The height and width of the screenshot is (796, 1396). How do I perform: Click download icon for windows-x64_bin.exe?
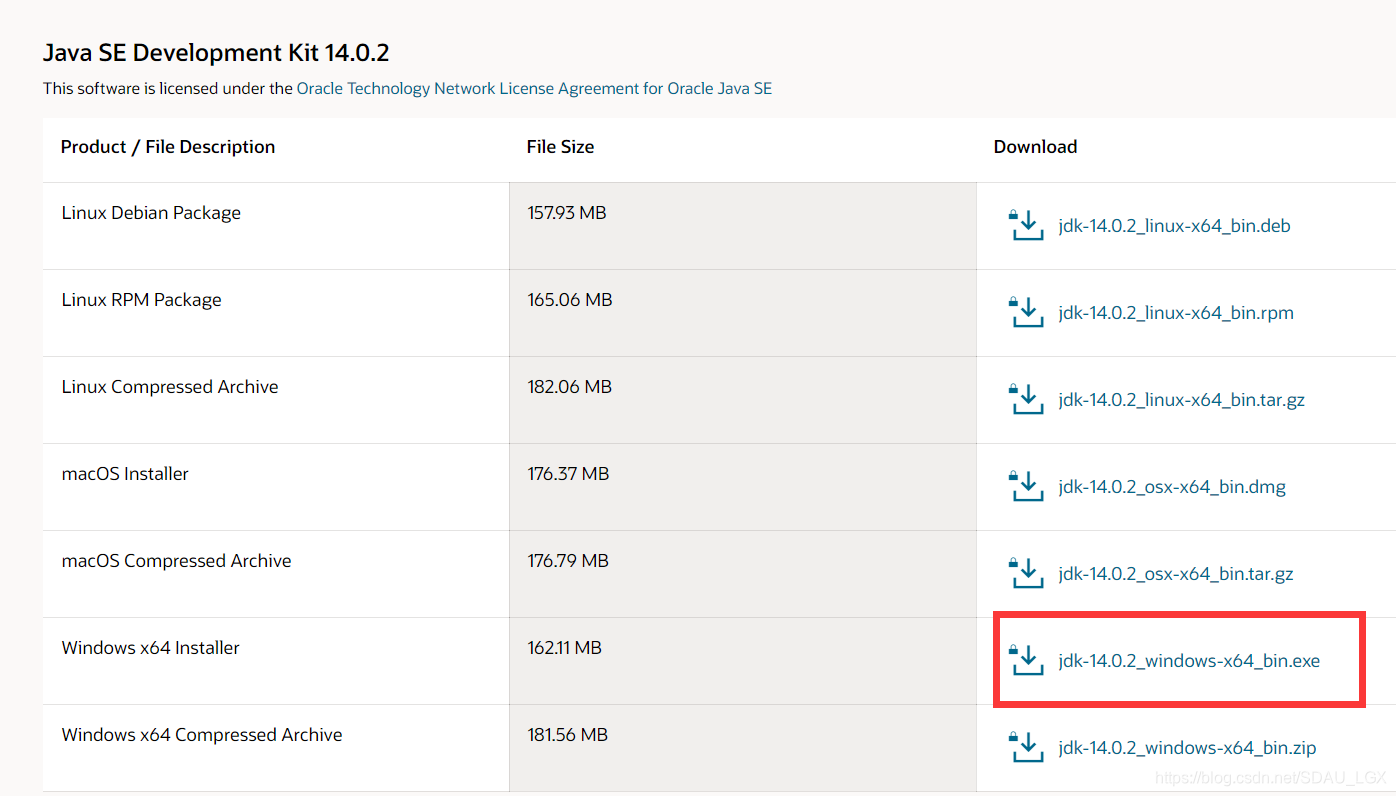coord(1026,660)
